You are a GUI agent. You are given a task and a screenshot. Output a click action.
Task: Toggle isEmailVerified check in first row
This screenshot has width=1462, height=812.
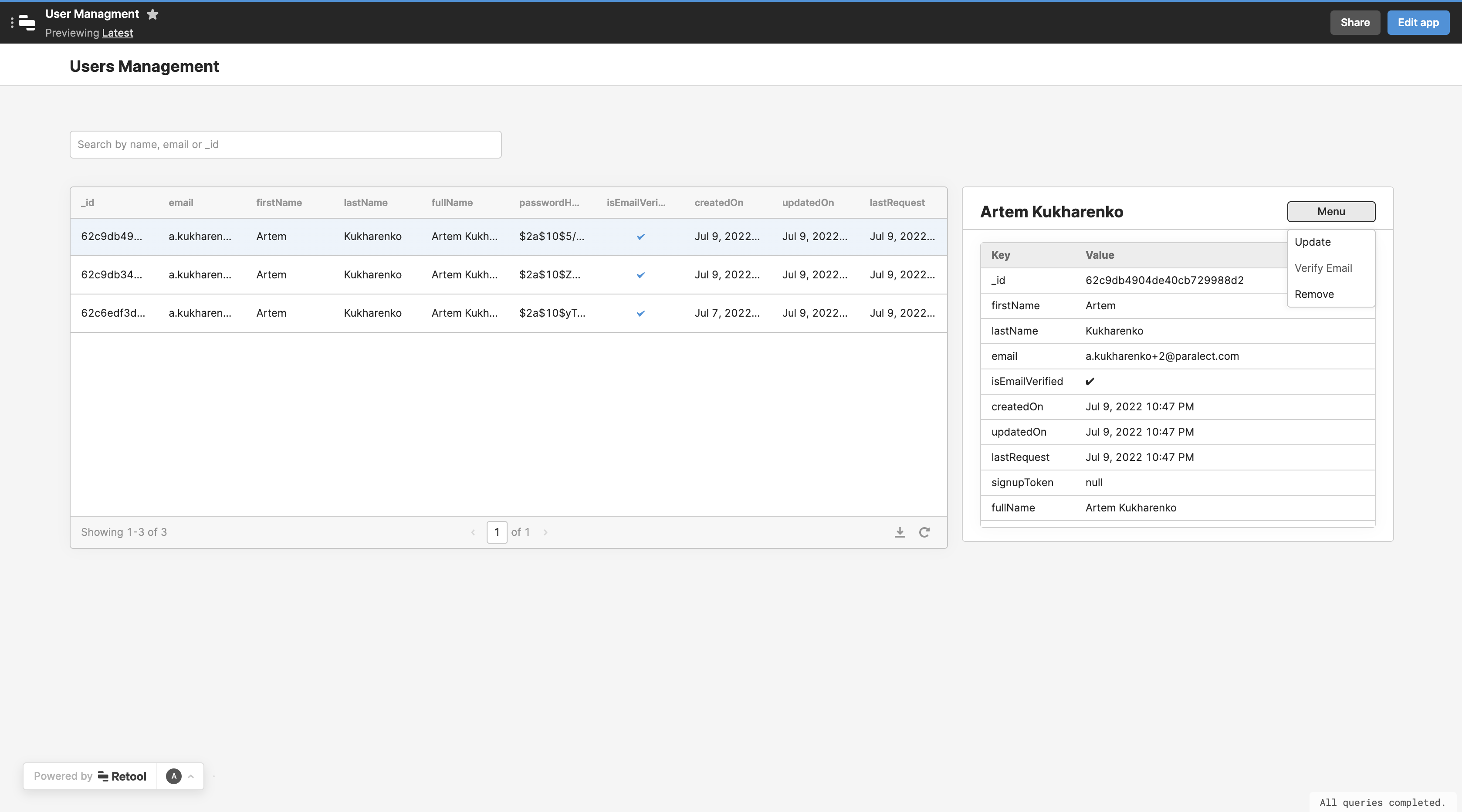[x=640, y=237]
